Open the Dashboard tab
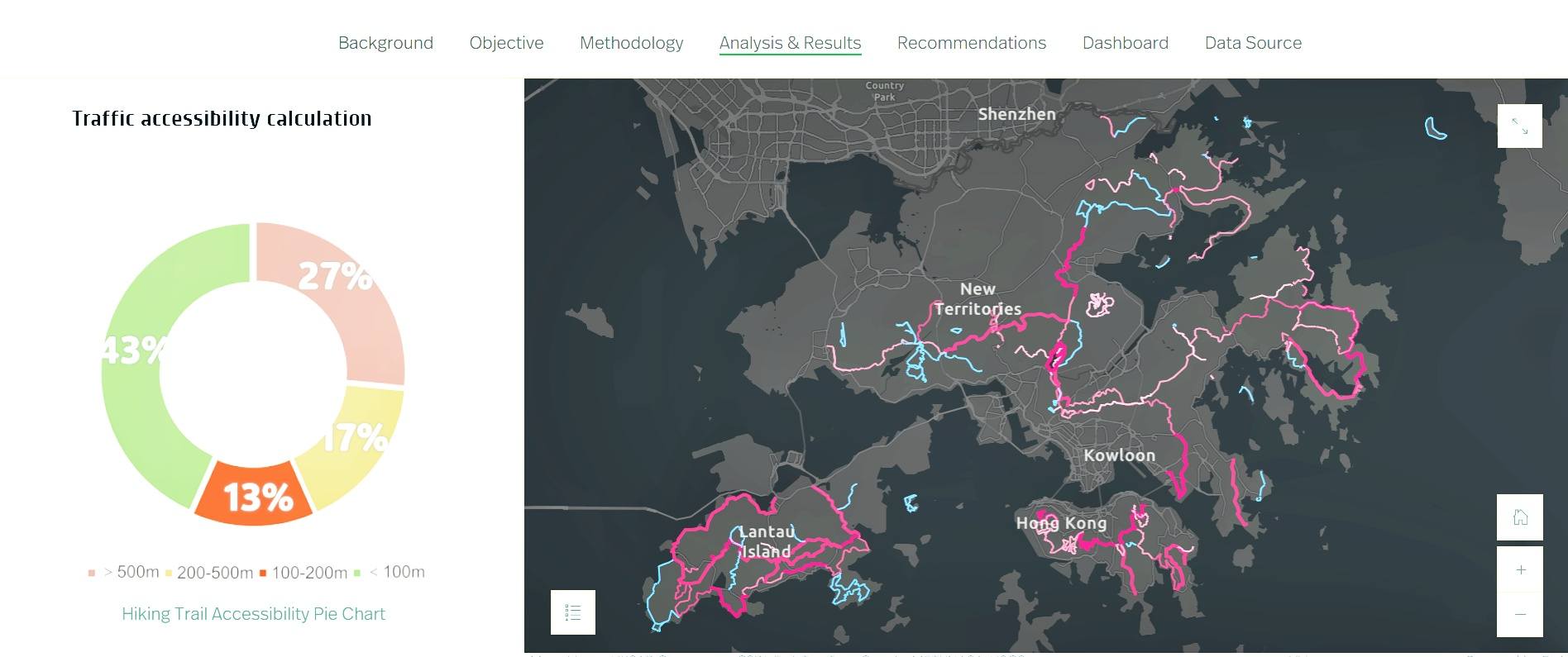Screen dimensions: 1568x657 click(1125, 43)
